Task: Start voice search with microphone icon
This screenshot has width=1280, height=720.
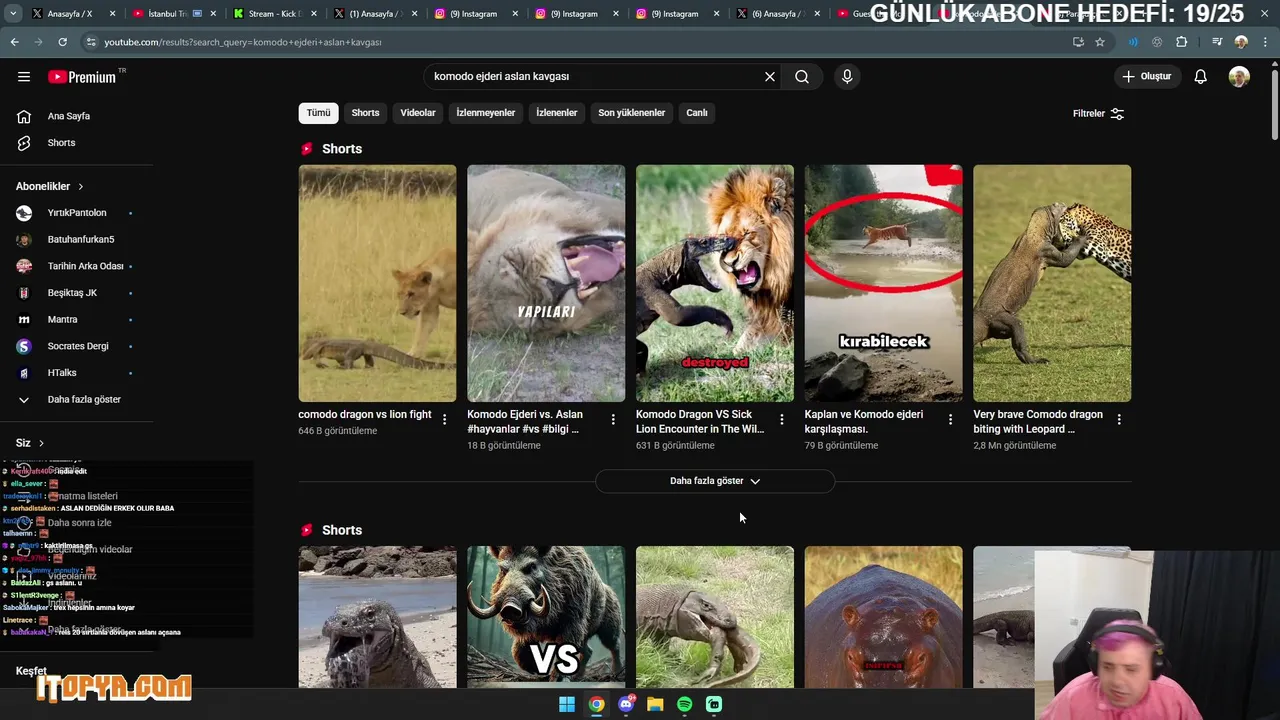Action: coord(847,77)
